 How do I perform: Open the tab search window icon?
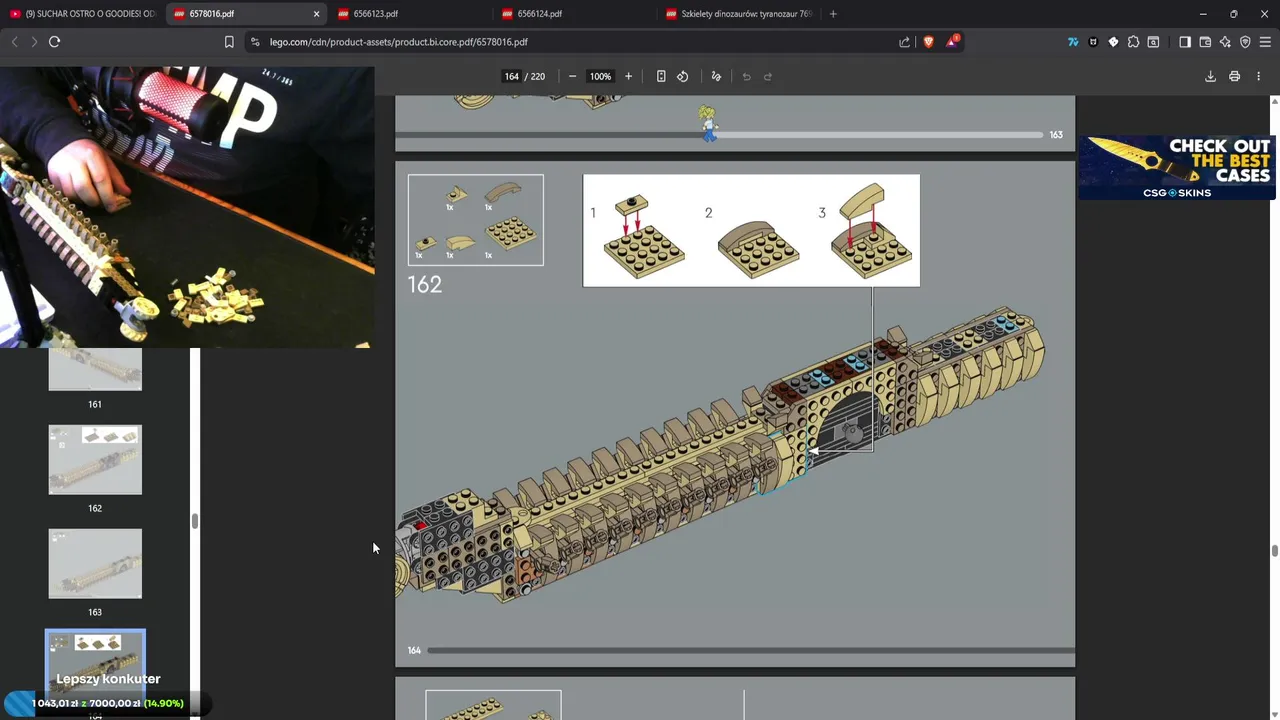(x=1153, y=42)
